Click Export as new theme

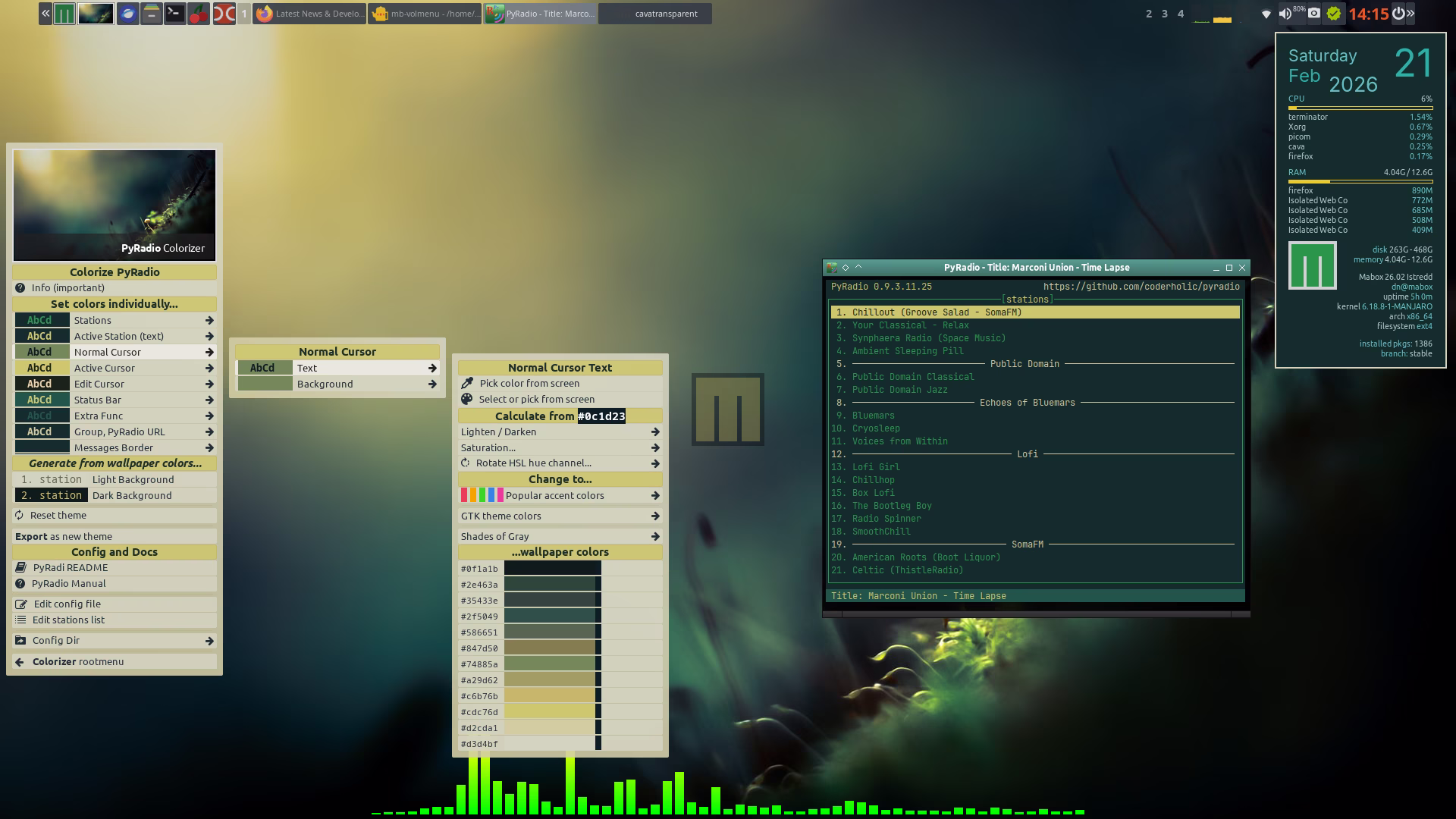64,536
